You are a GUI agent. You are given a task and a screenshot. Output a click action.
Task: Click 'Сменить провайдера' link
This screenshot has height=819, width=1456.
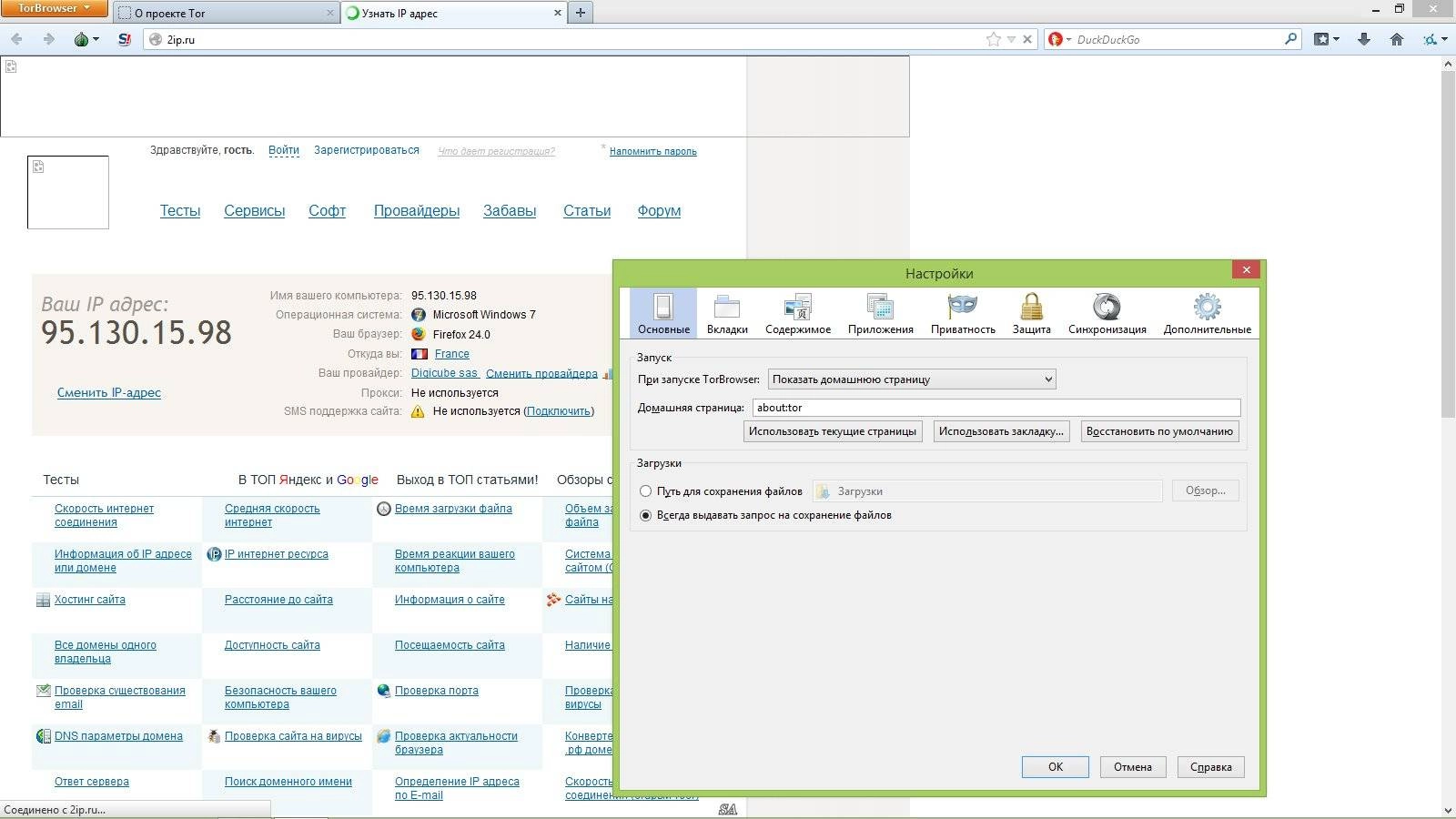(x=541, y=373)
